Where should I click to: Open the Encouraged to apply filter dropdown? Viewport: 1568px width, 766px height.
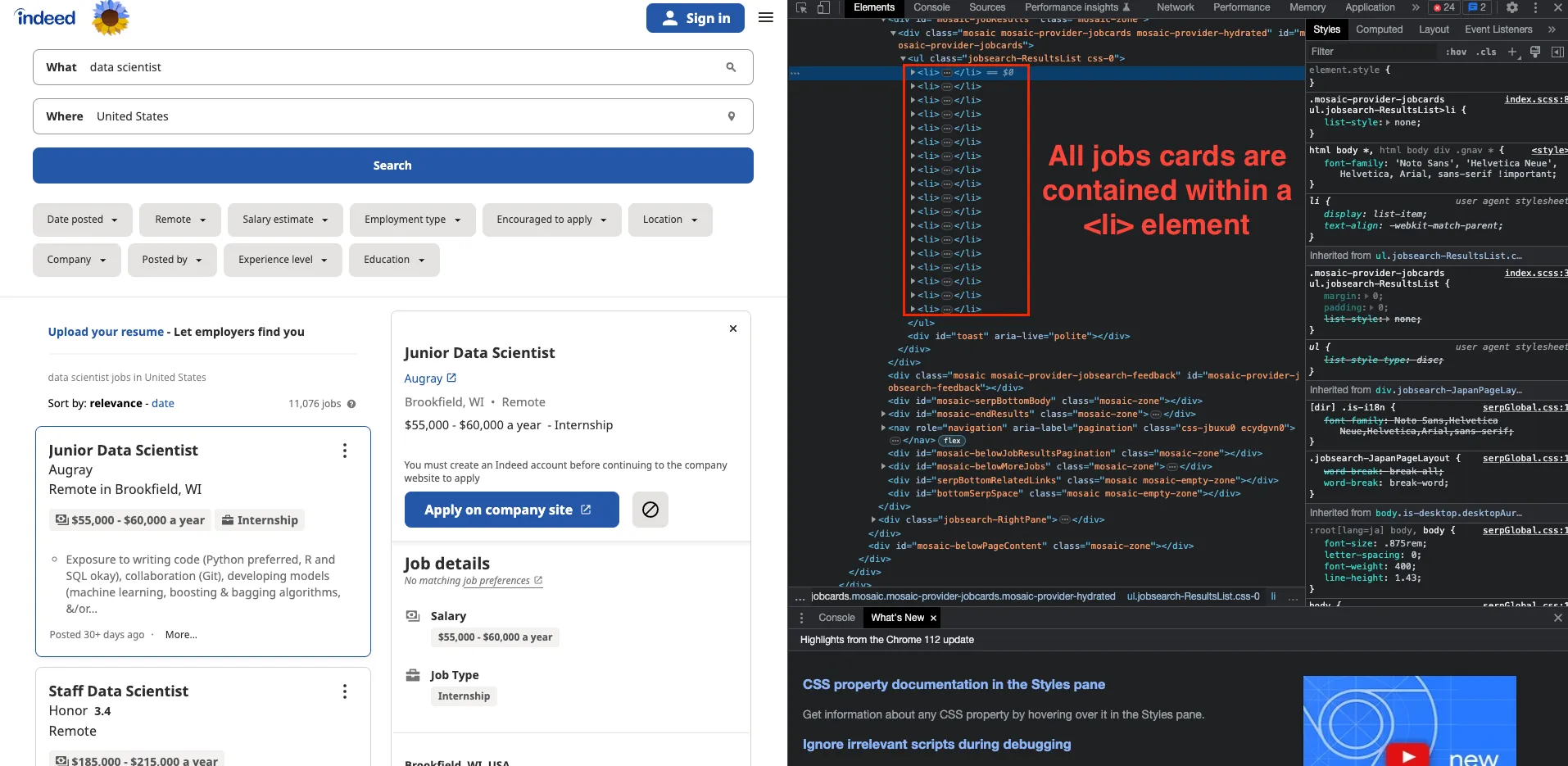552,220
